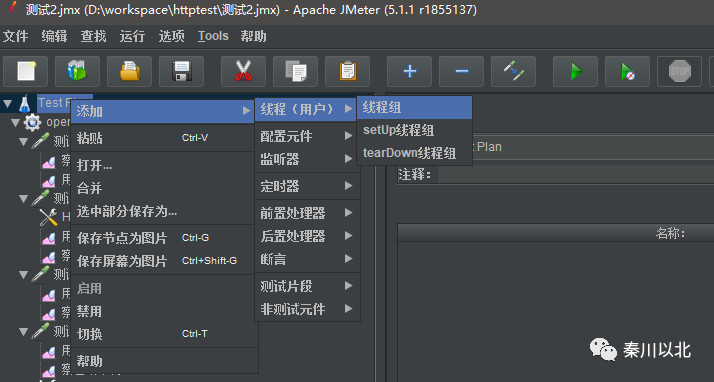Open the 查找 menu
The height and width of the screenshot is (382, 714).
pyautogui.click(x=93, y=36)
